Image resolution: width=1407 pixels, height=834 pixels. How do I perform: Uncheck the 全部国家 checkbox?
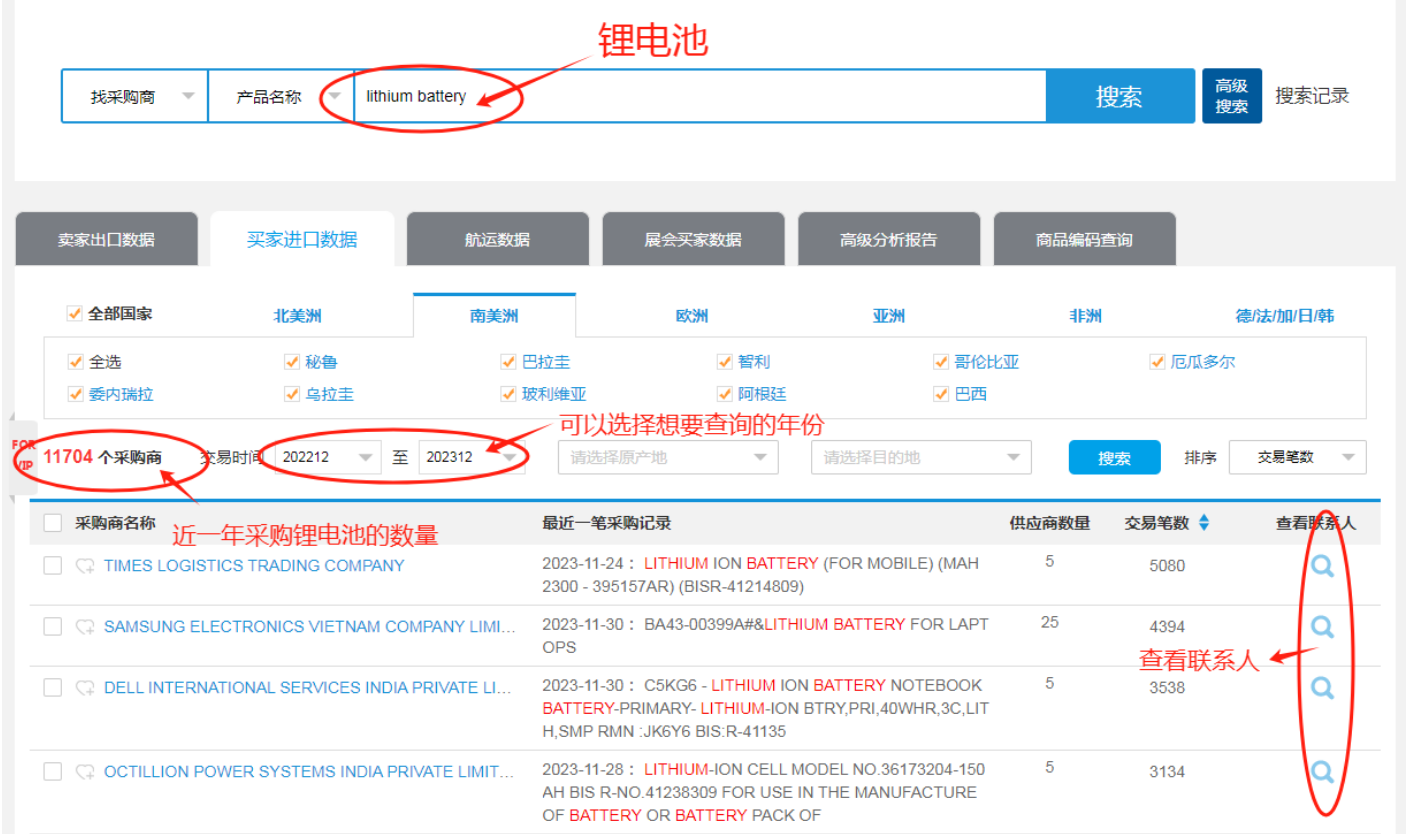coord(74,314)
